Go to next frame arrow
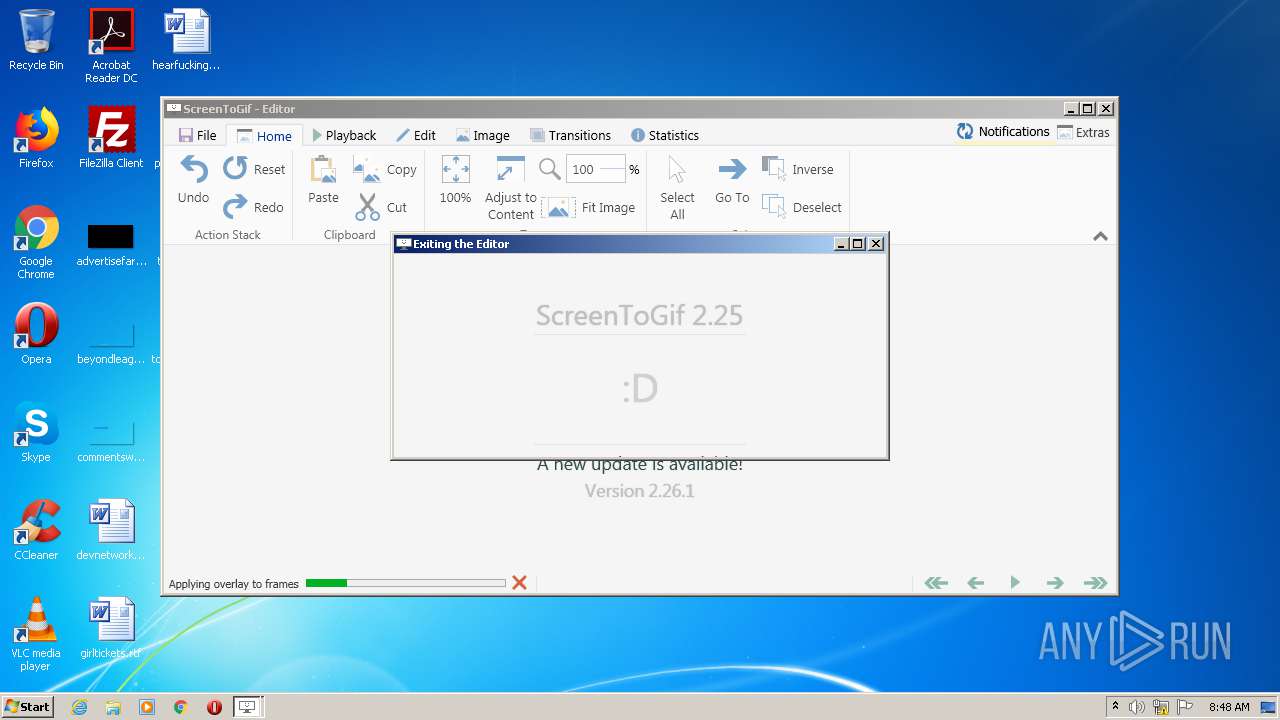 (1054, 582)
